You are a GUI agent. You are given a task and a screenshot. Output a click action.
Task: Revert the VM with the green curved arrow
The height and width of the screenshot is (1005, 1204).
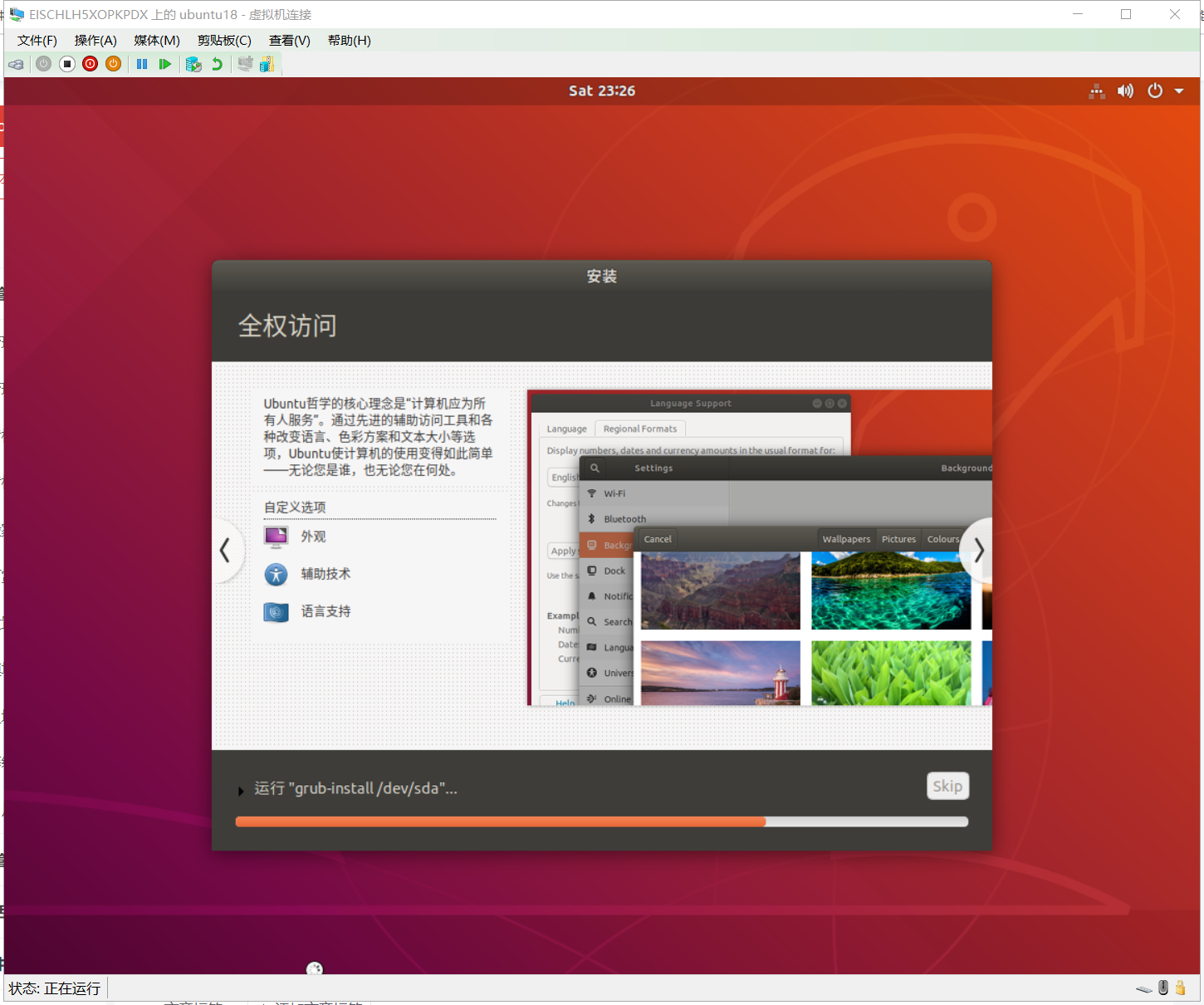[217, 64]
